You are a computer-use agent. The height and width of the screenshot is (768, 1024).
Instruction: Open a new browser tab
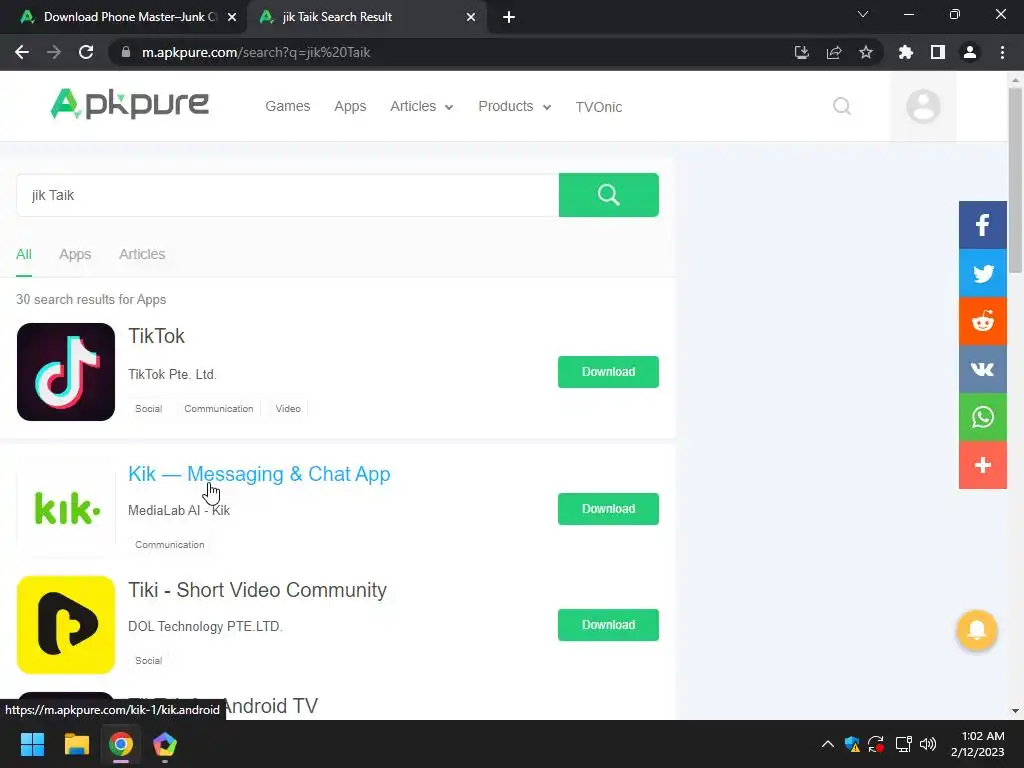tap(509, 17)
